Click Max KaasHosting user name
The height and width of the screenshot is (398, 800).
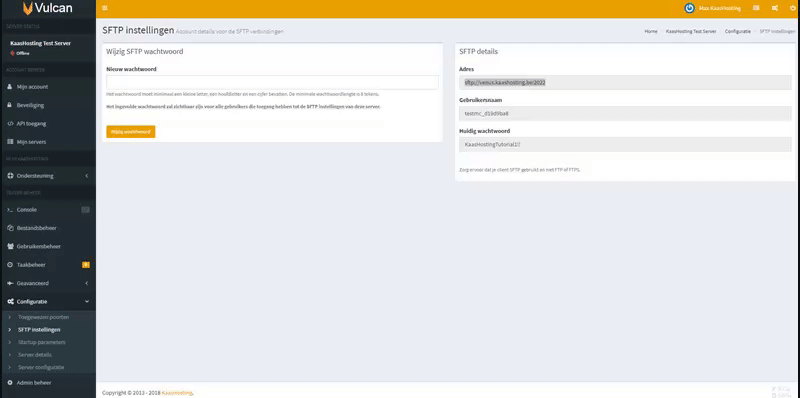[719, 8]
